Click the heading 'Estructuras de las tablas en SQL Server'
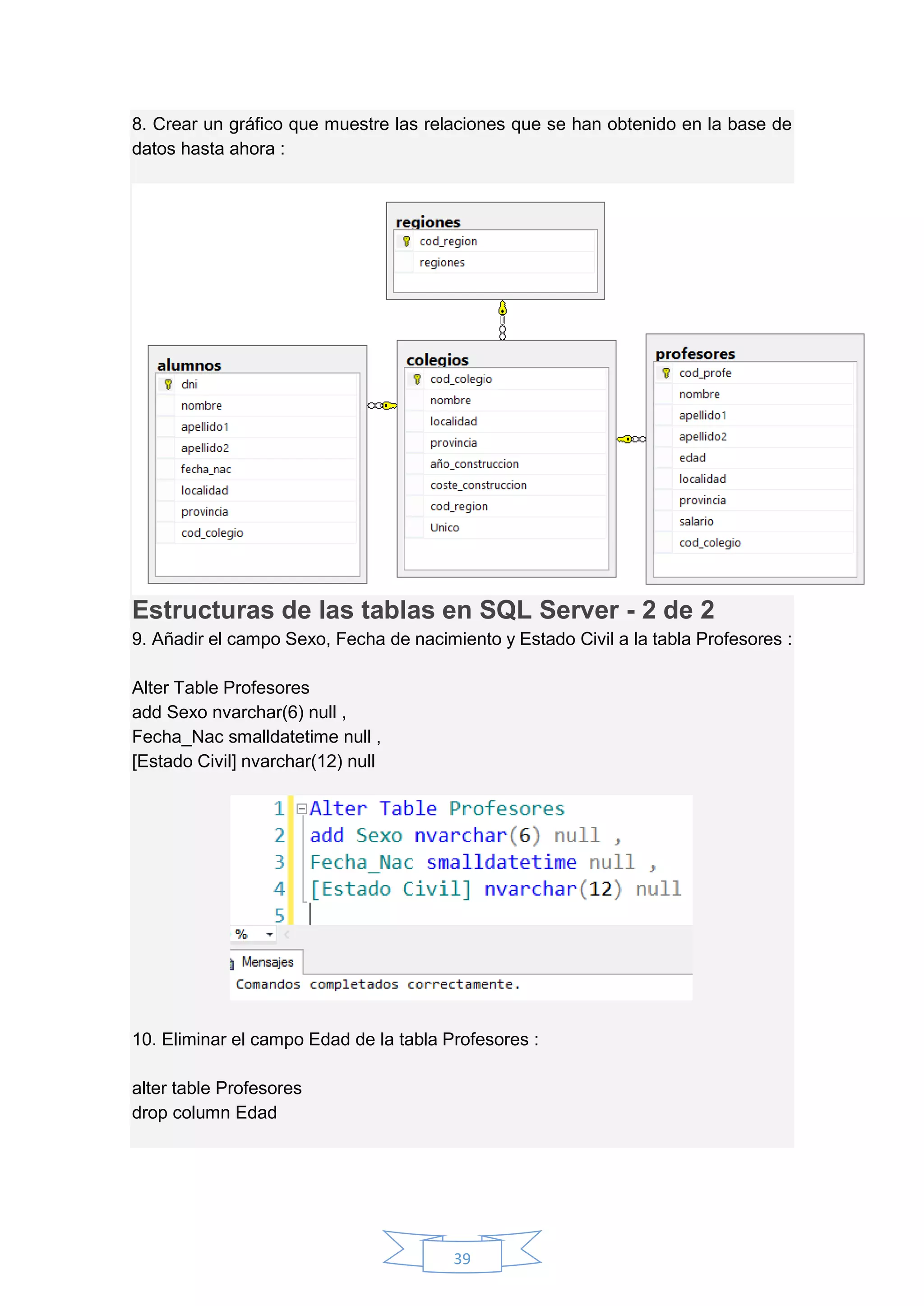 coord(375,610)
